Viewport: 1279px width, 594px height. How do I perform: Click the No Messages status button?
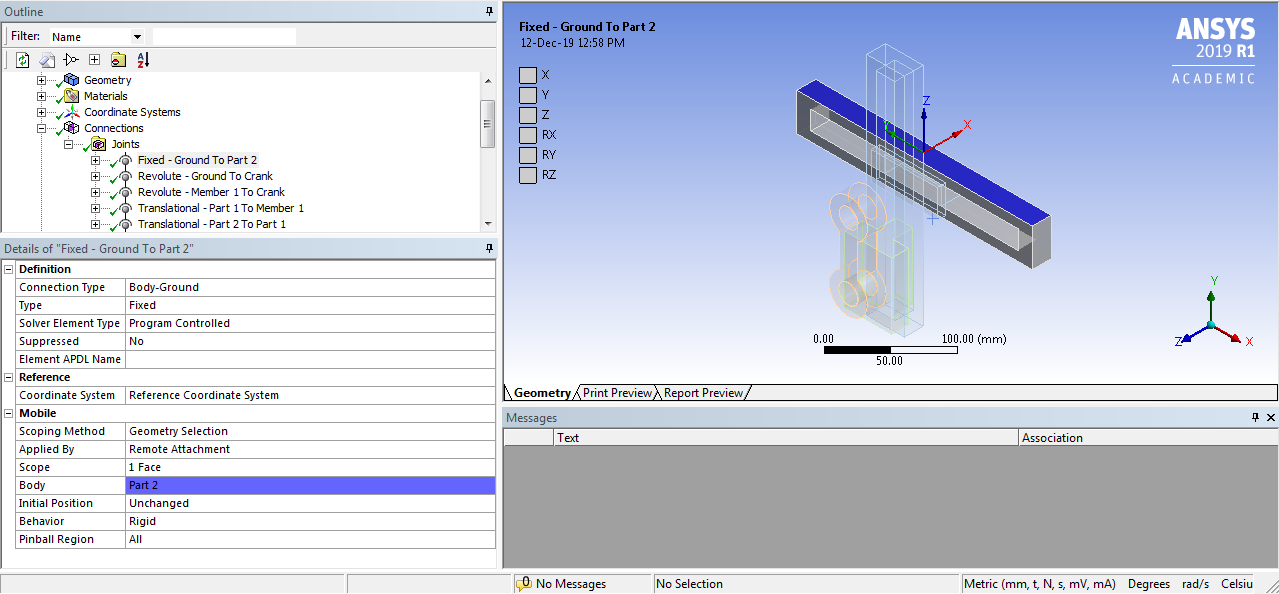tap(570, 583)
